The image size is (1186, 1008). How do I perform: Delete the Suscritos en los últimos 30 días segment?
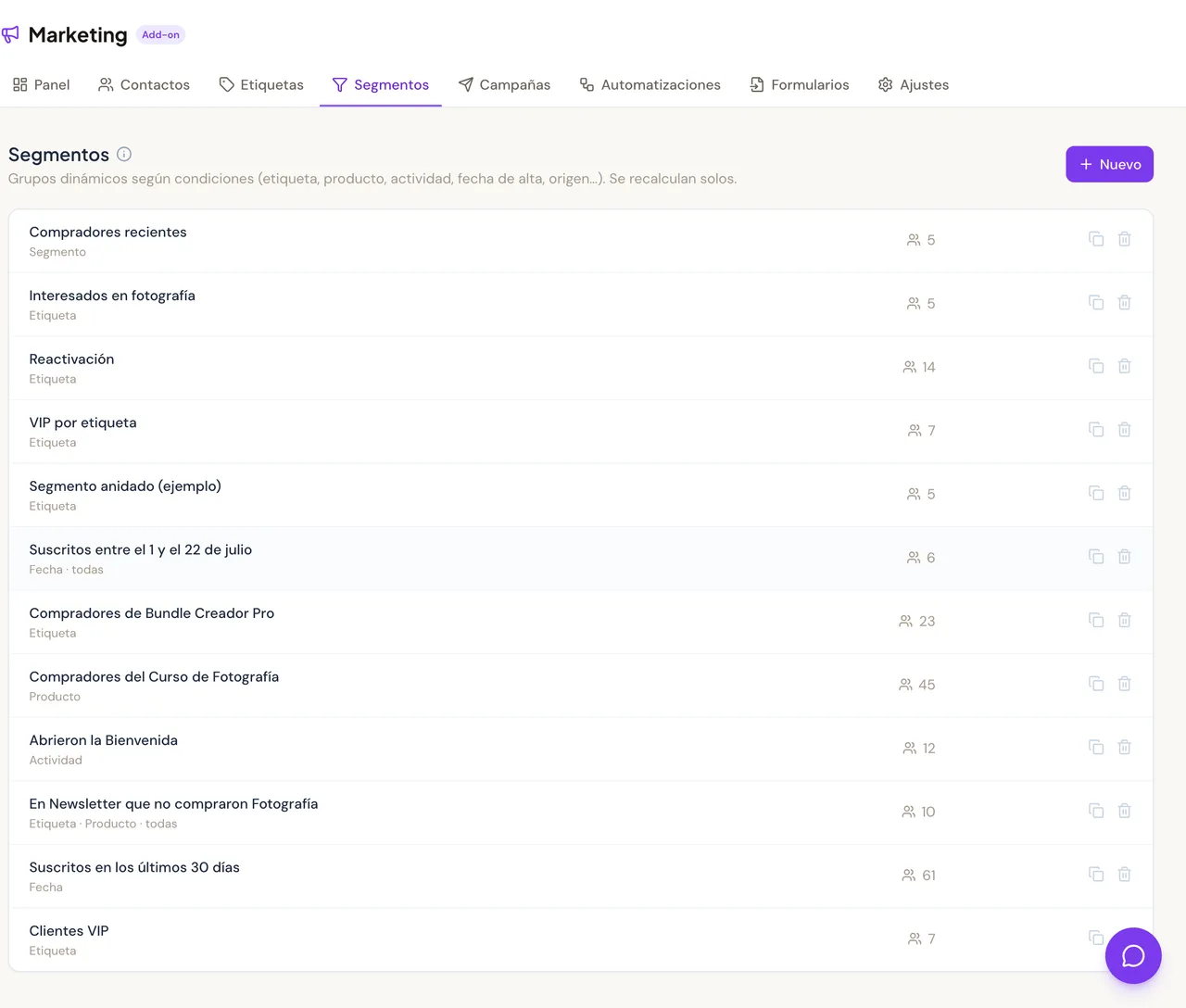point(1124,874)
